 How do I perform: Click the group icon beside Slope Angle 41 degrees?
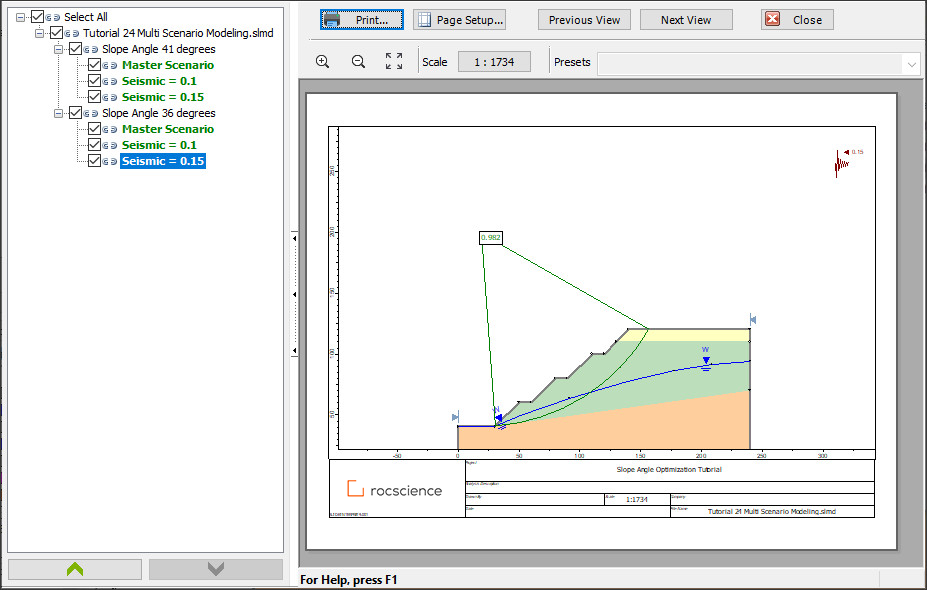point(91,50)
